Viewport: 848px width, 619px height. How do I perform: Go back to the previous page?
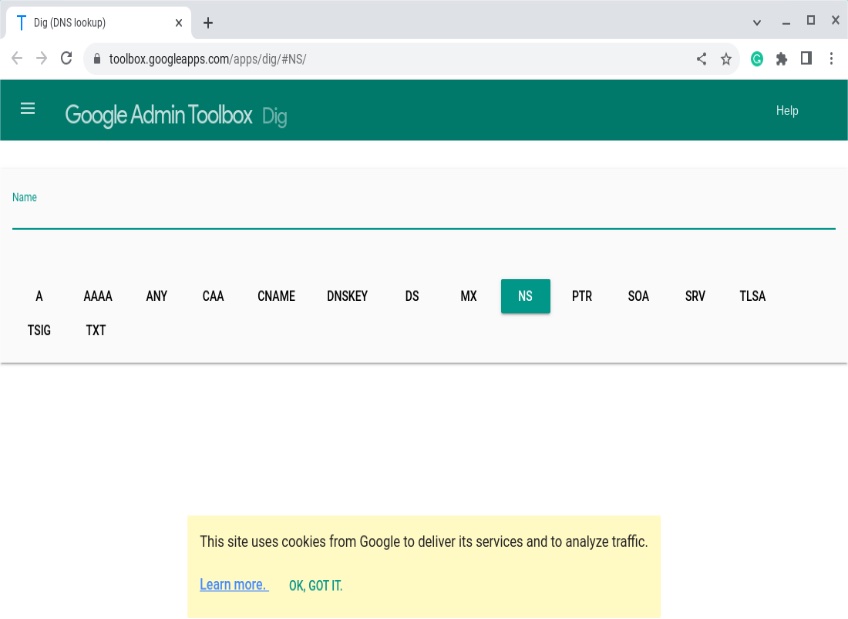[x=17, y=58]
